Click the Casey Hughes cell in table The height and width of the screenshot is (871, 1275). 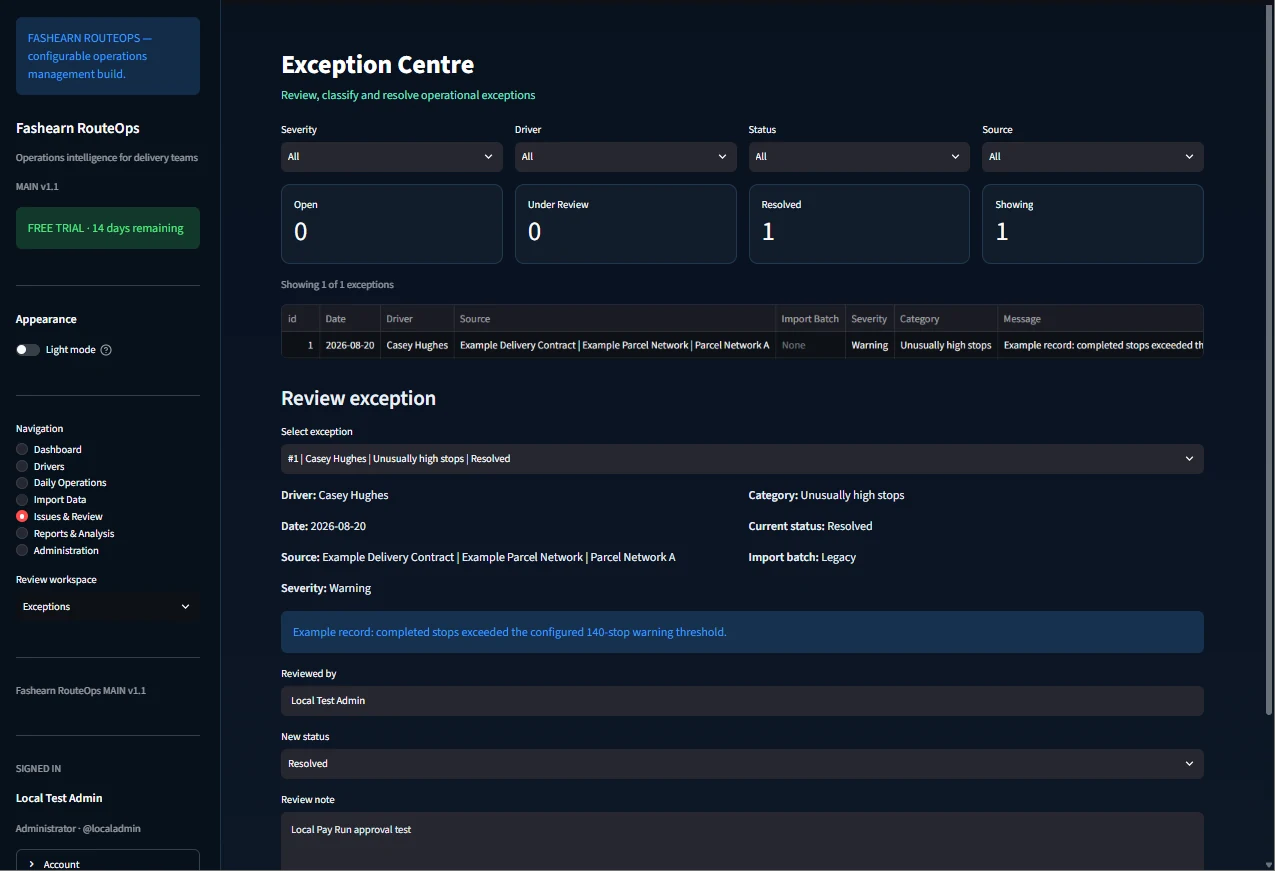(x=417, y=345)
